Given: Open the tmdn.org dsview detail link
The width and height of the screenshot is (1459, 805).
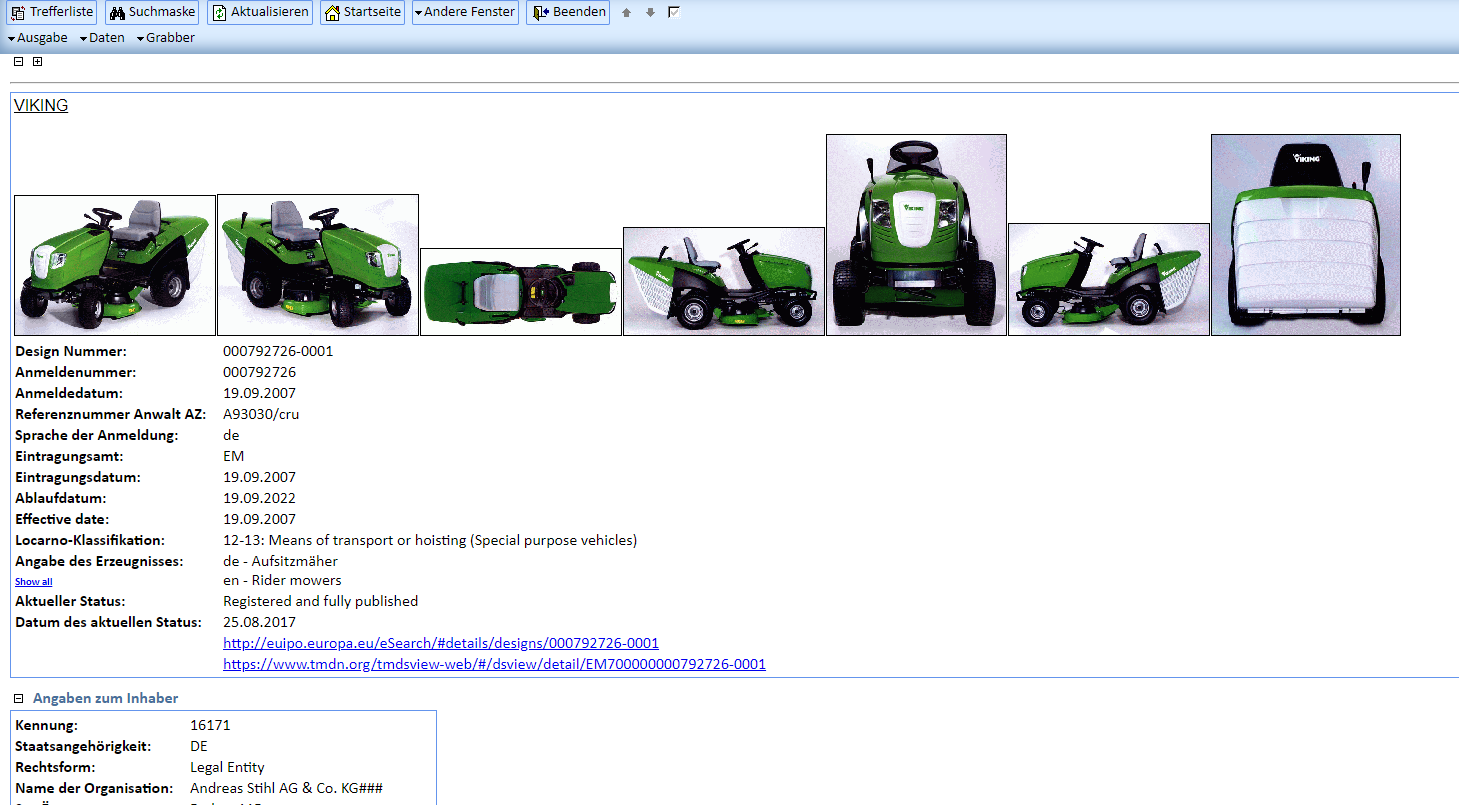Looking at the screenshot, I should [494, 664].
